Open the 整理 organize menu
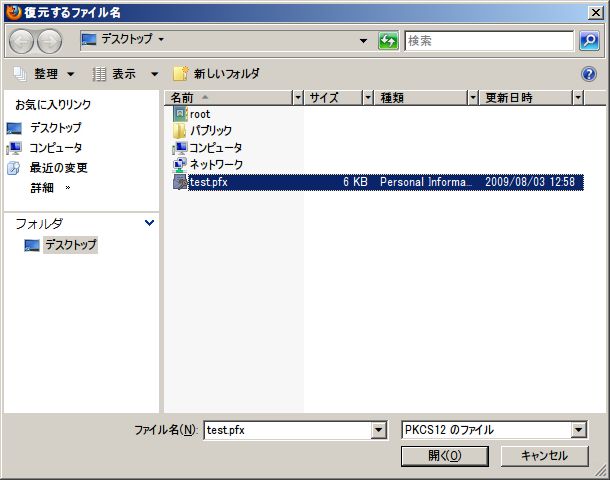 click(x=45, y=74)
